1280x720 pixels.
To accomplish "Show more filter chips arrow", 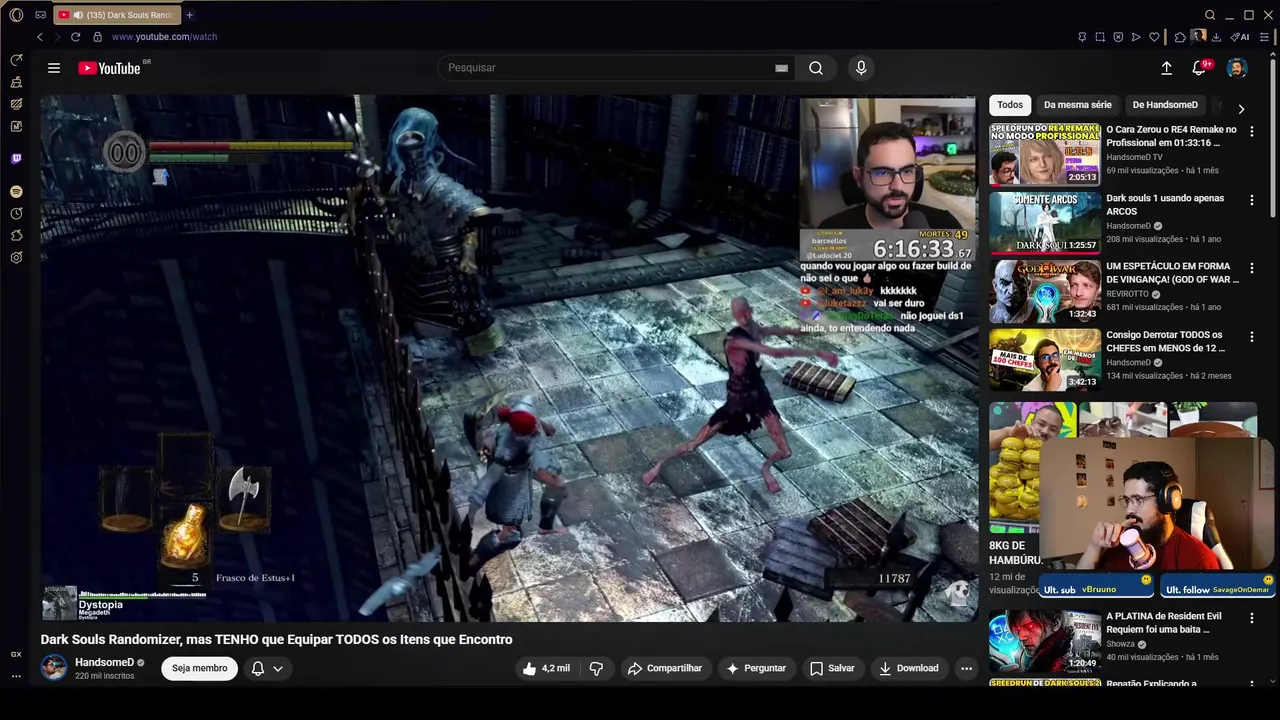I will point(1241,109).
